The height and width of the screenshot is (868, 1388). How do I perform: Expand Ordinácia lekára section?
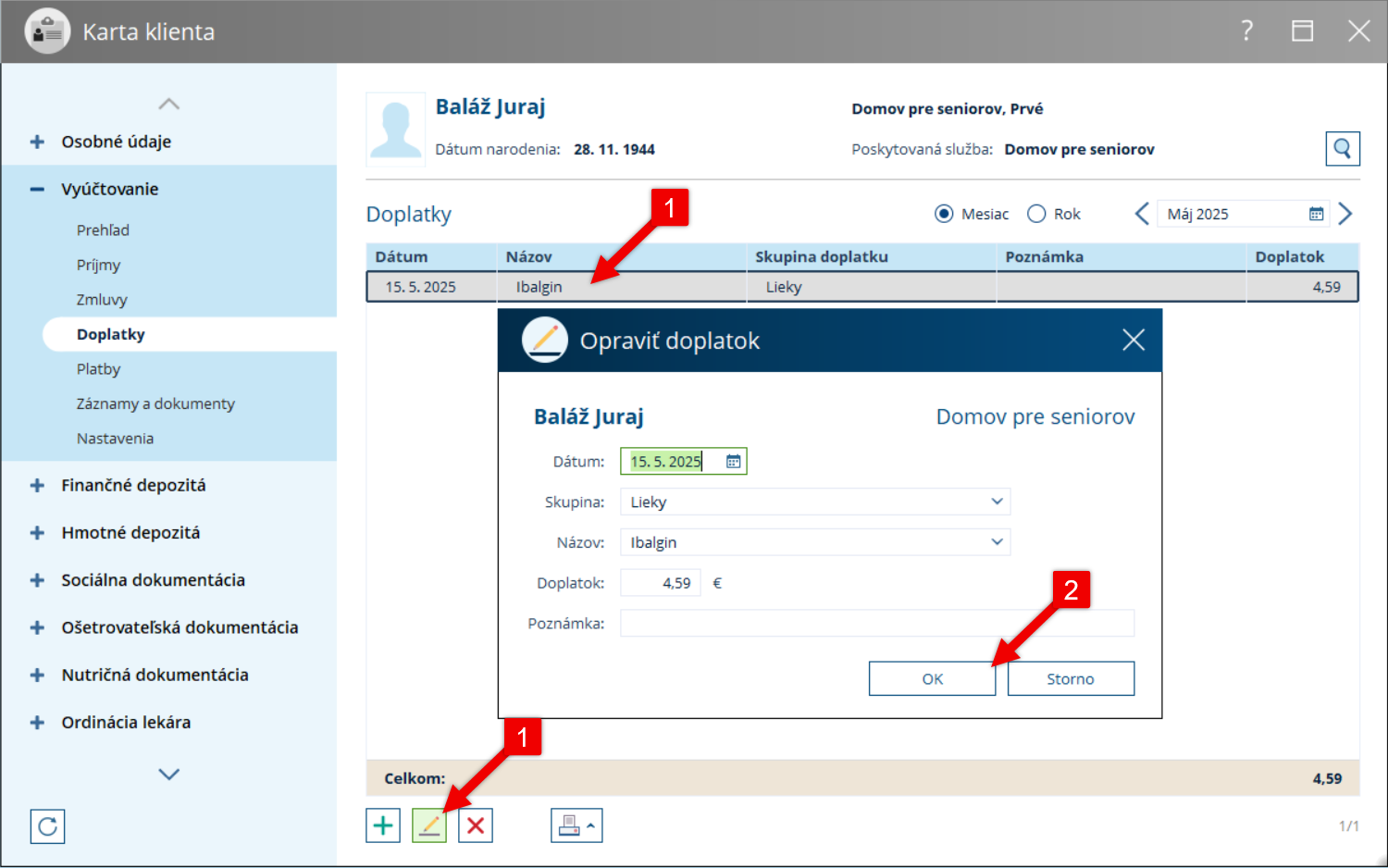tap(37, 723)
